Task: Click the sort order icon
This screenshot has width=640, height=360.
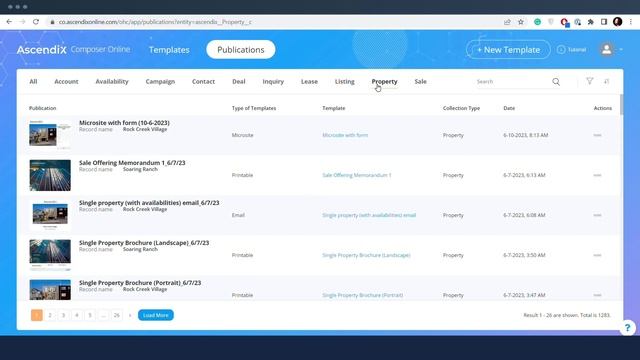Action: click(607, 81)
